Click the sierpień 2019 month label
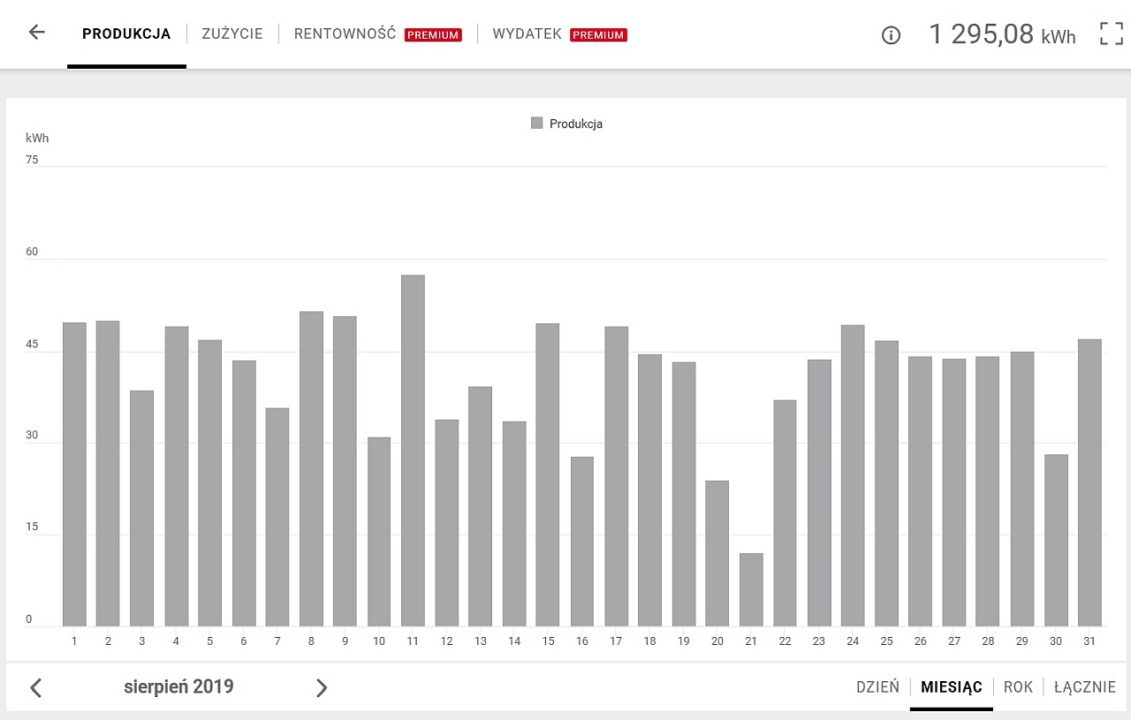Image resolution: width=1131 pixels, height=720 pixels. coord(178,686)
